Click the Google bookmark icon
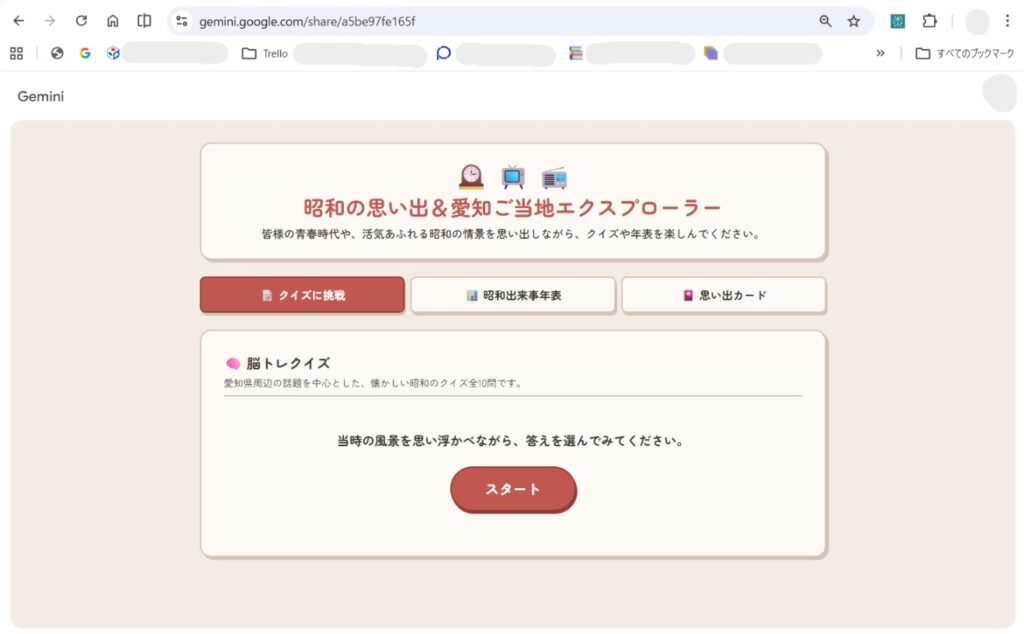1024x634 pixels. 85,54
